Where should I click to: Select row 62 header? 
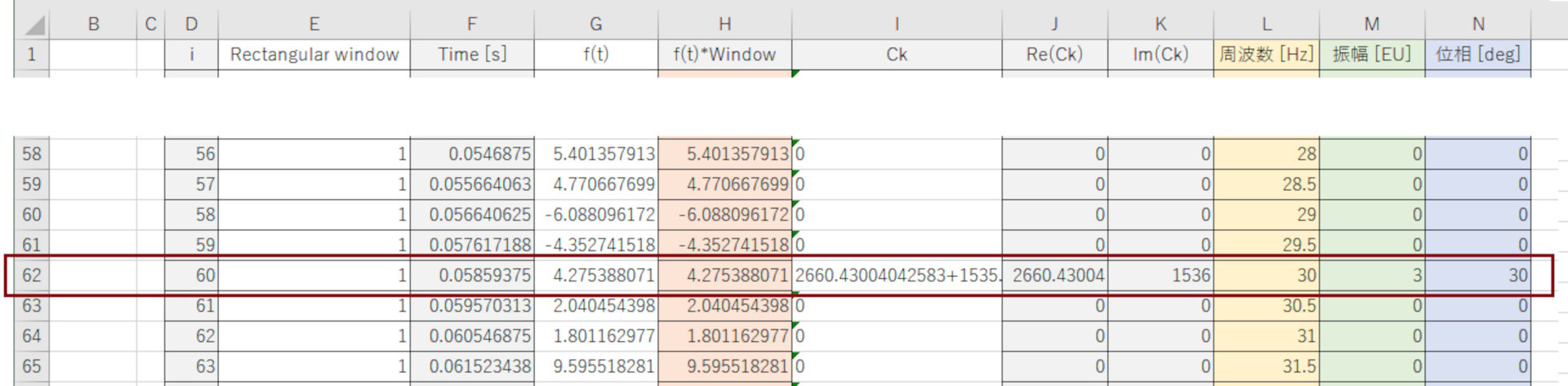click(x=31, y=276)
